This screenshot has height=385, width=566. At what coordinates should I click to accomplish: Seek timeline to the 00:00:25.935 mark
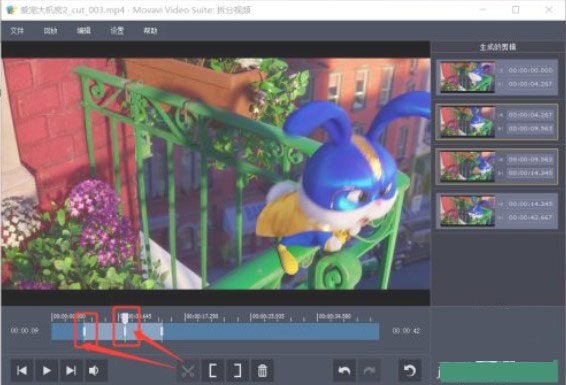(x=268, y=316)
